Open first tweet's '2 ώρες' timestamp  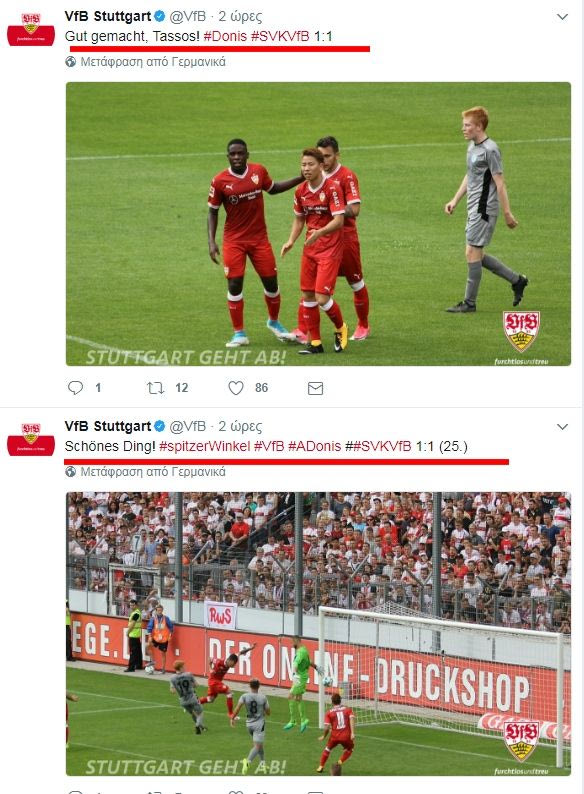click(240, 16)
